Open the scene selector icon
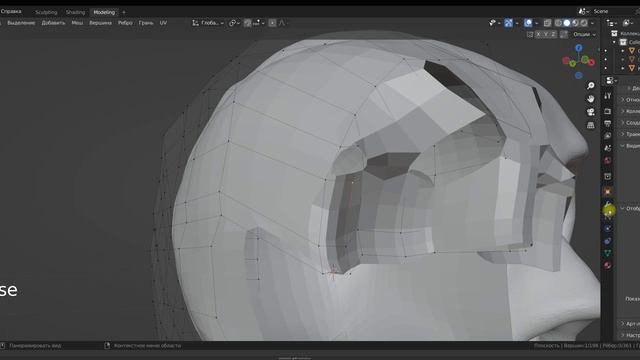Screen dimensions: 640x360 point(584,11)
